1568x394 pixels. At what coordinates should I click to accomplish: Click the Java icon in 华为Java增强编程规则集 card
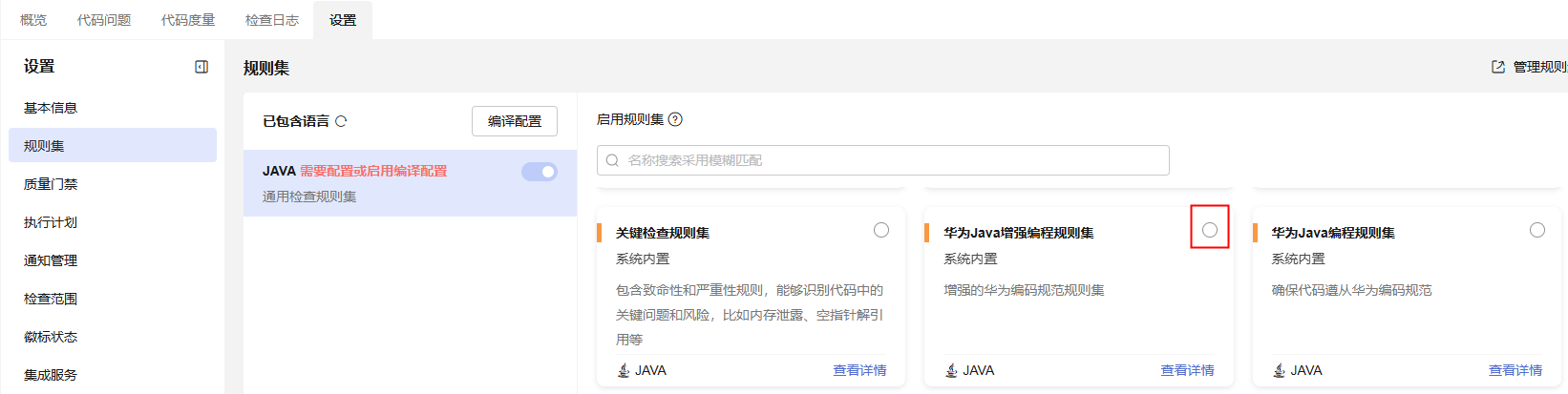(951, 370)
